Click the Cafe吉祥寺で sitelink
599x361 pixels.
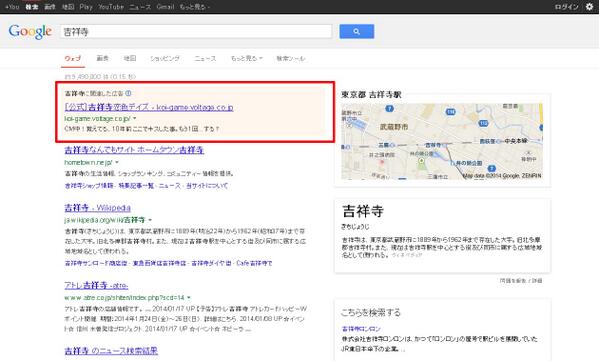tap(254, 263)
